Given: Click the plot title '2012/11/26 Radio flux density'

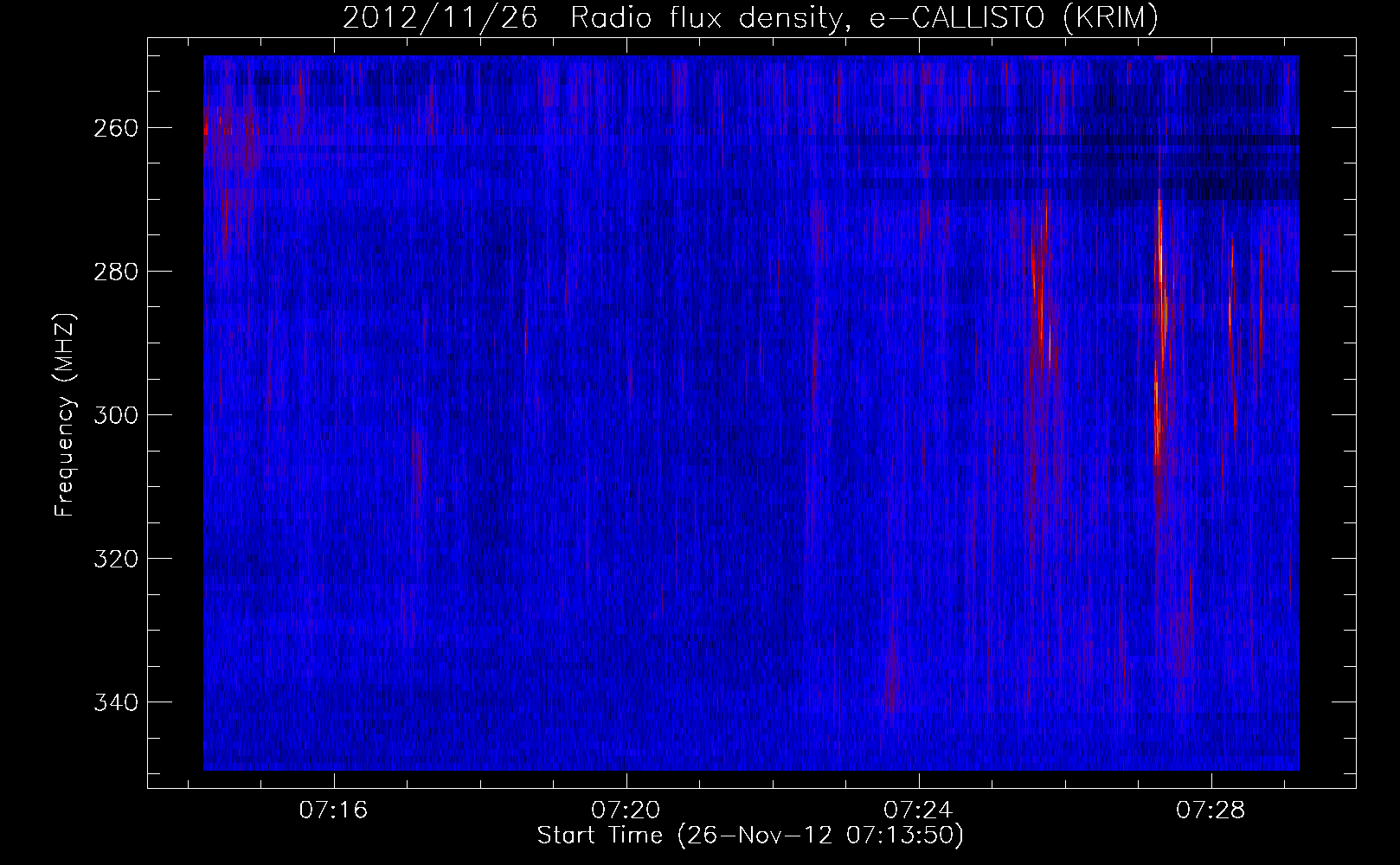Looking at the screenshot, I should (x=749, y=17).
